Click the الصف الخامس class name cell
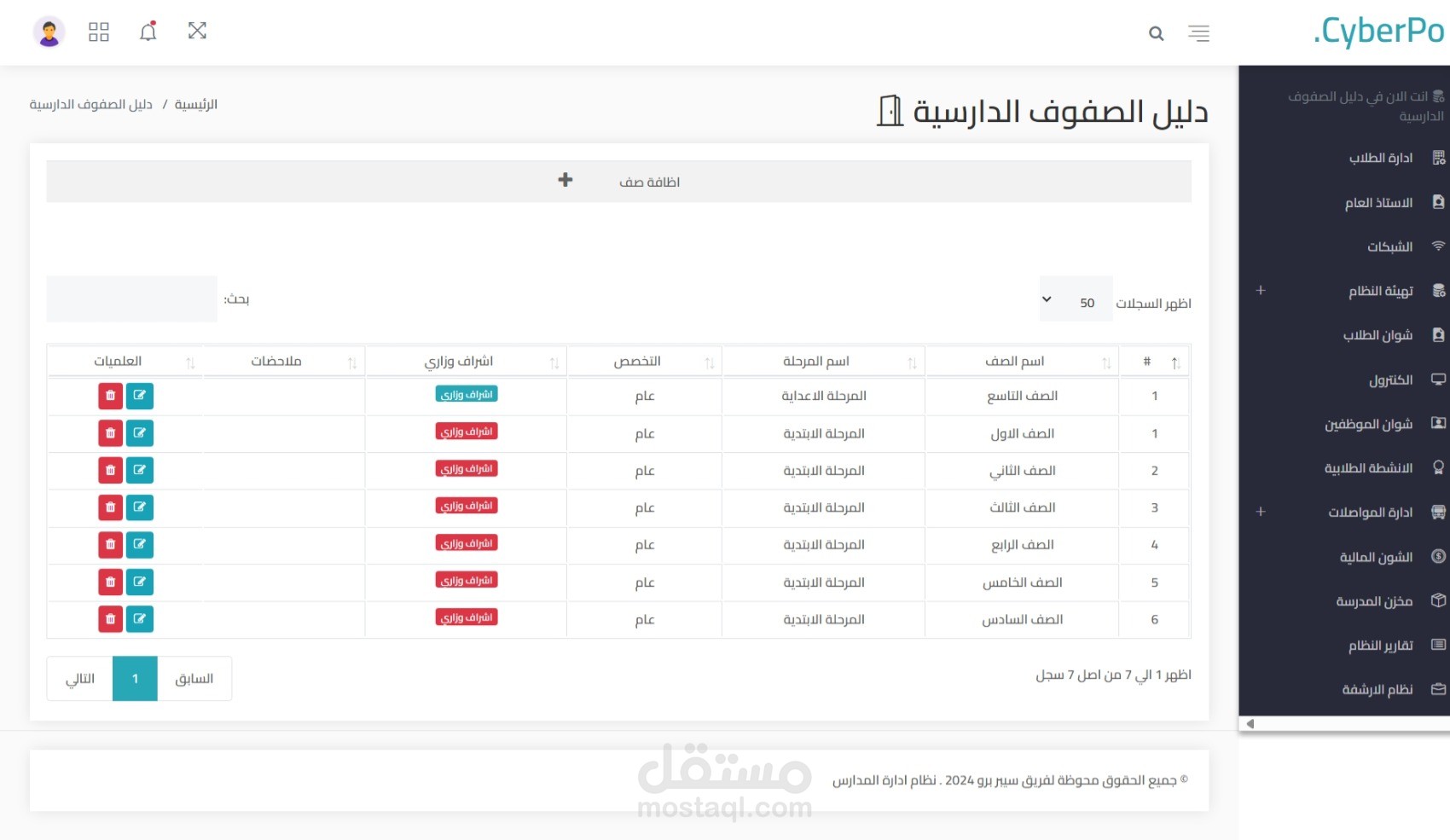 coord(1022,582)
